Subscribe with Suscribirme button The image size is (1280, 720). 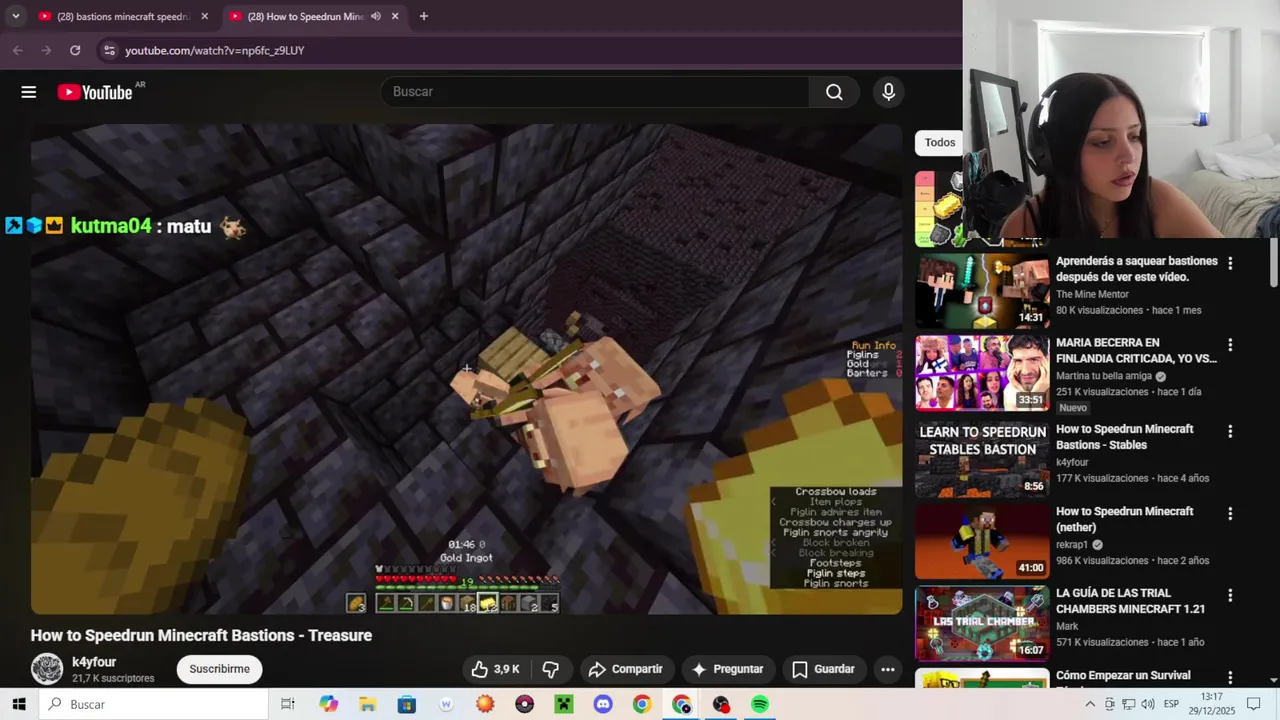pyautogui.click(x=219, y=669)
